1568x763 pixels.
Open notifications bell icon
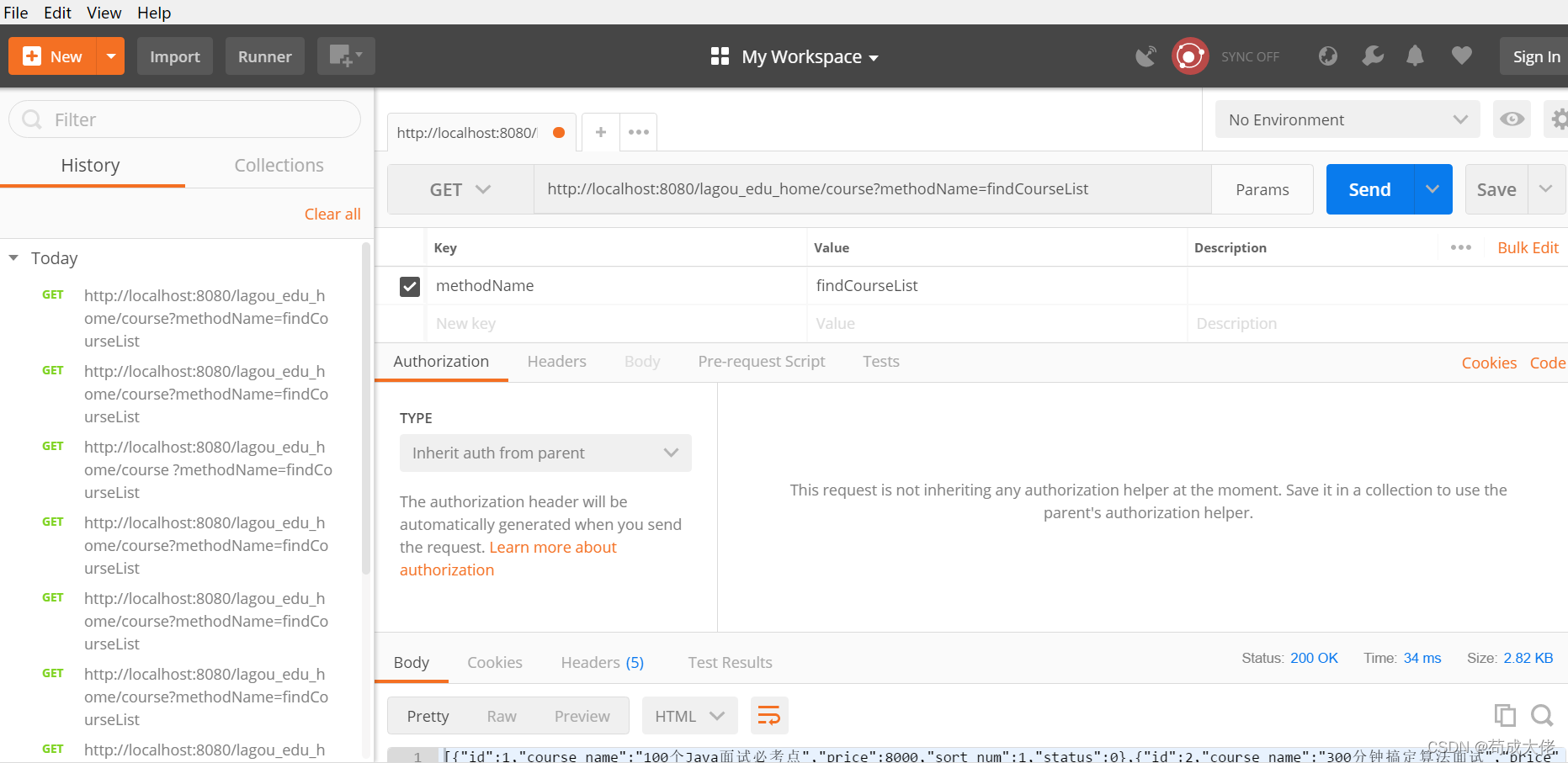click(1416, 56)
